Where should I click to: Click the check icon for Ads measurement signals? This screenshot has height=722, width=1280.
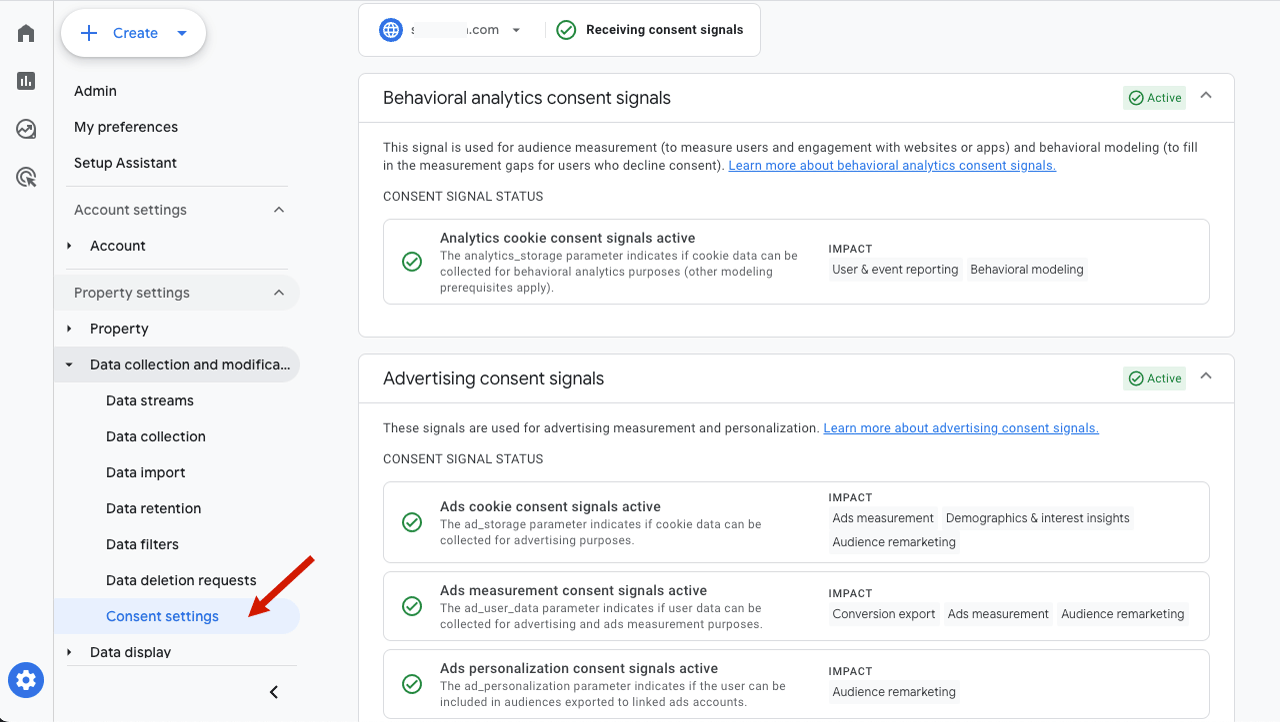(412, 606)
